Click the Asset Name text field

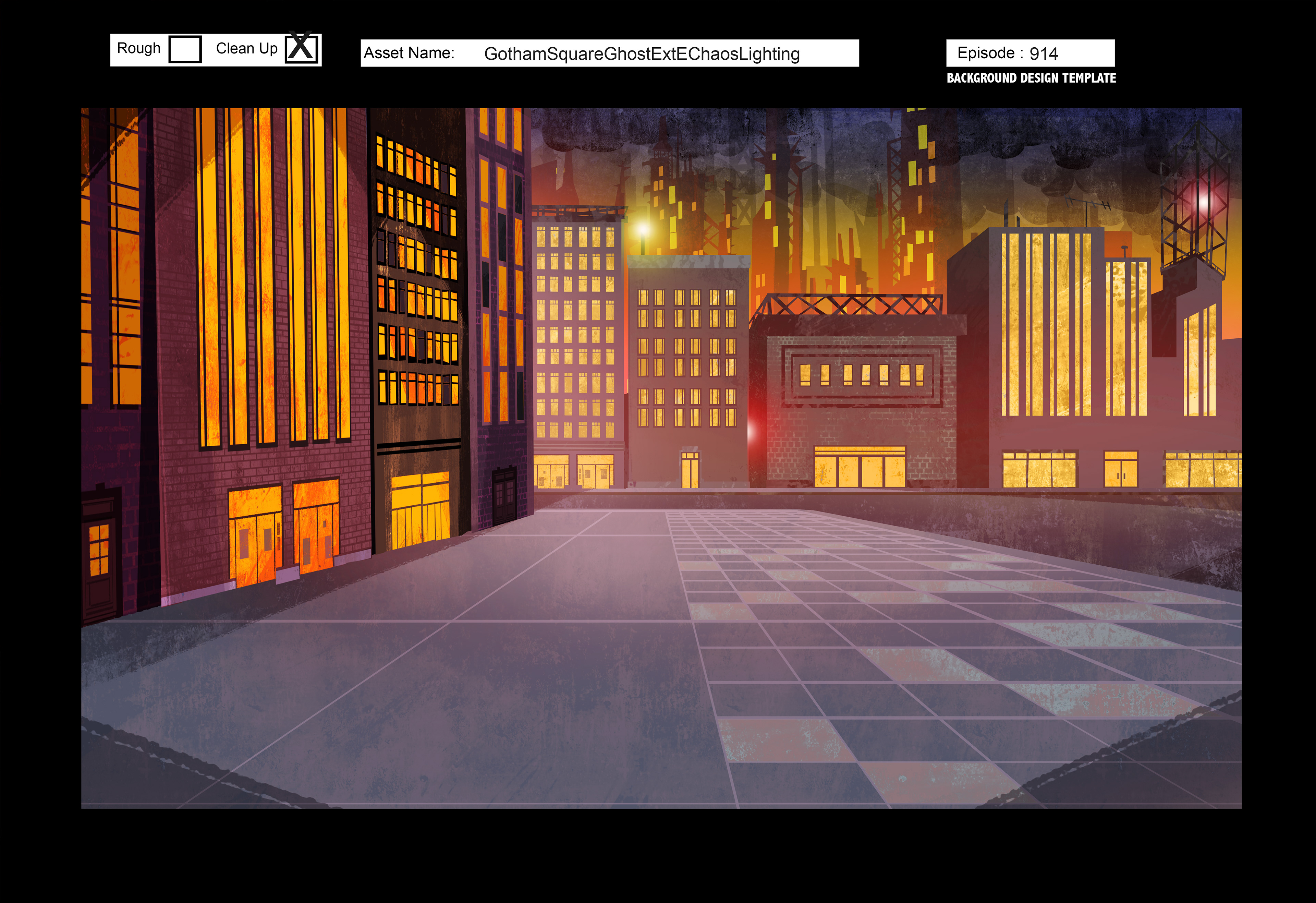point(609,53)
